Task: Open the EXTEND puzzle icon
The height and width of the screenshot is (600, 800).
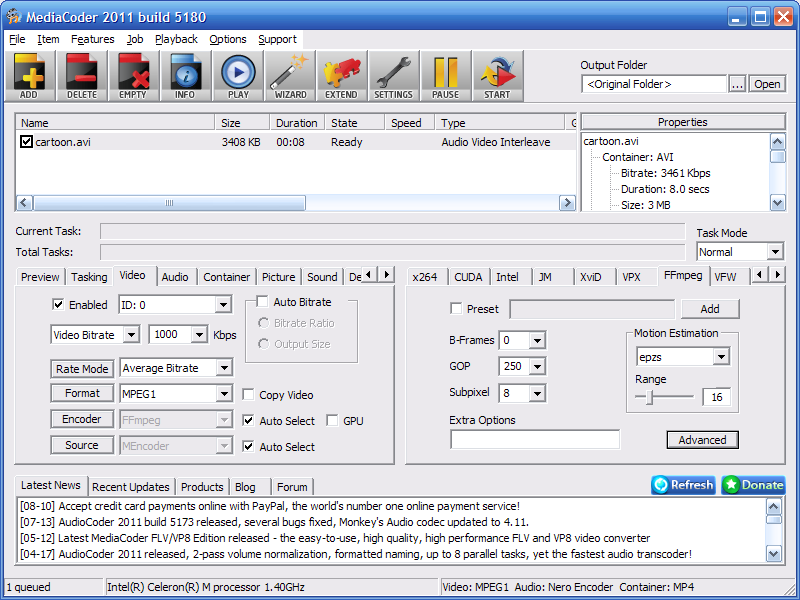Action: pos(342,76)
